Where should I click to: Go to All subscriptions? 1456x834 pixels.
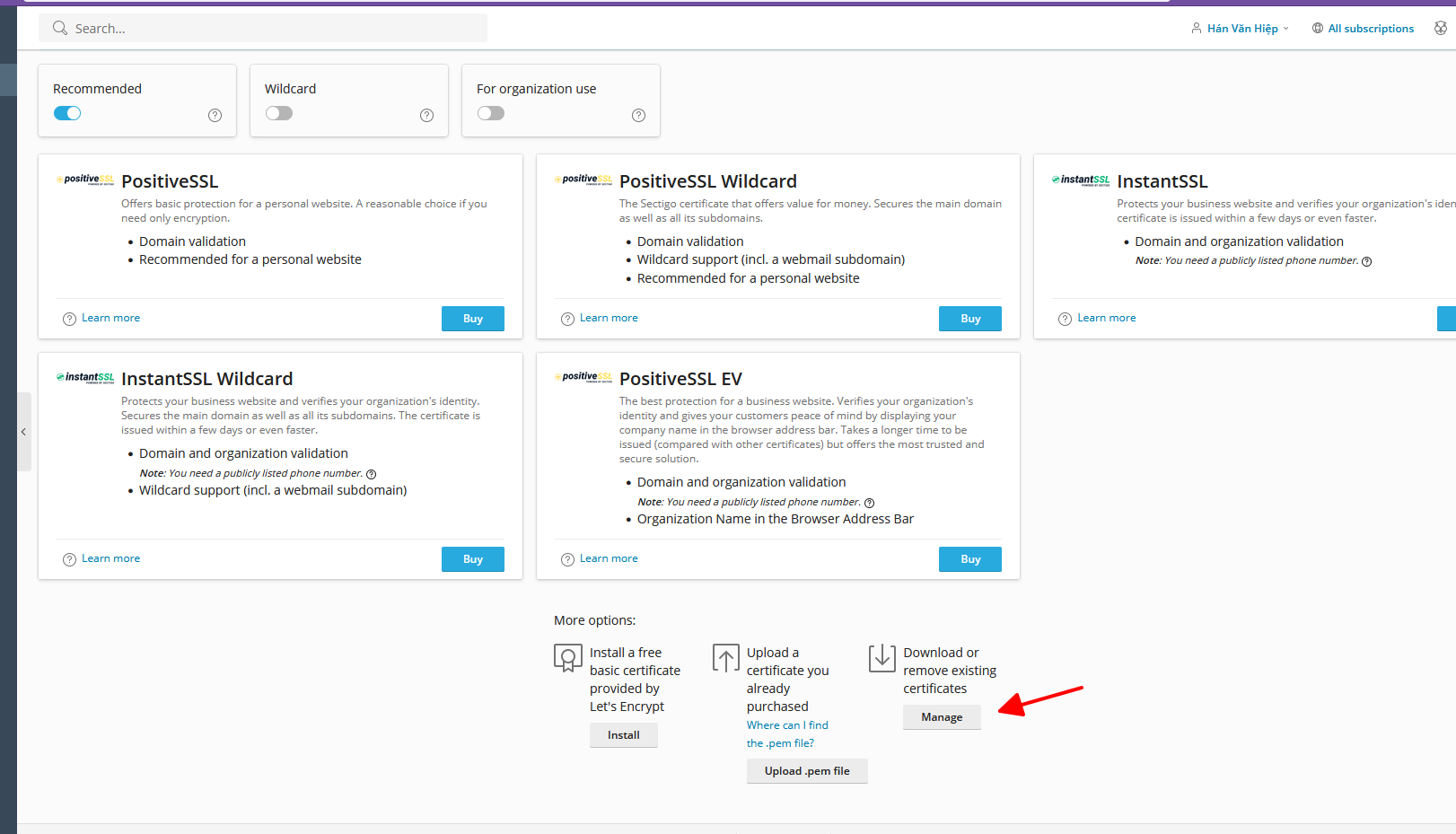click(1363, 28)
